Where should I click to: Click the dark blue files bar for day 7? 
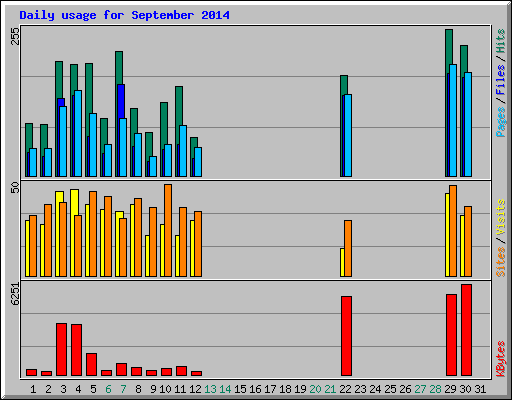tap(121, 101)
